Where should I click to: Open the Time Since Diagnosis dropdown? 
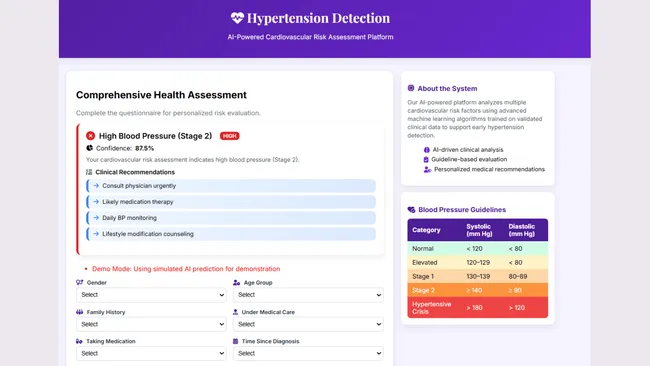point(308,354)
